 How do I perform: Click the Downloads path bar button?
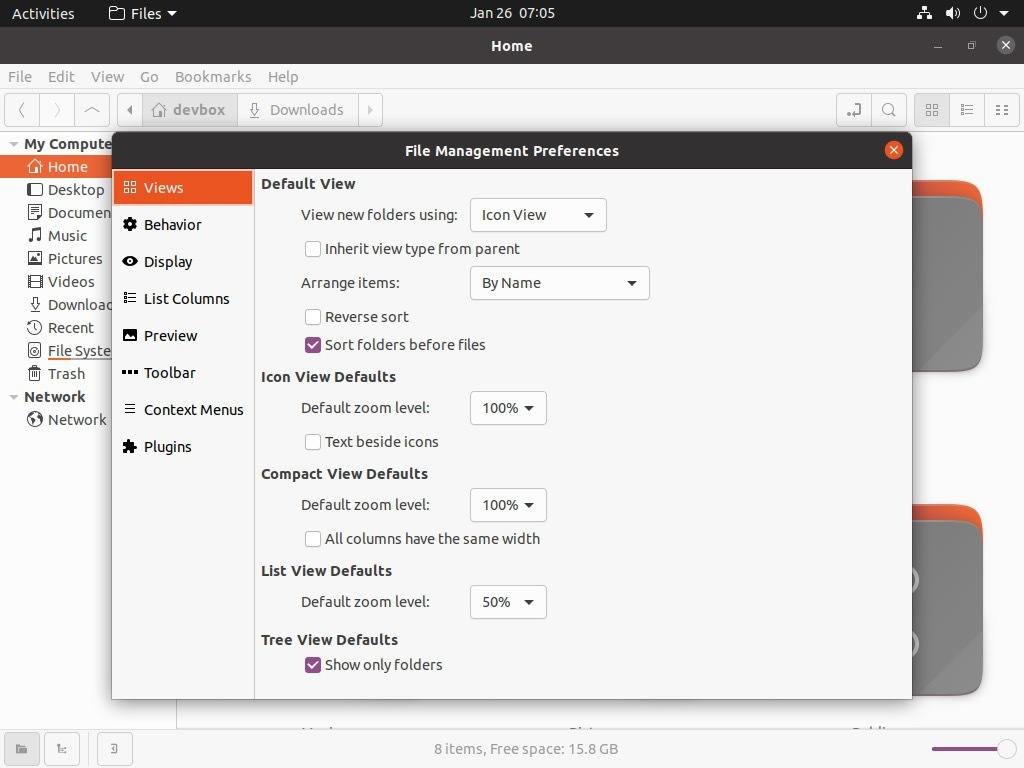tap(296, 110)
